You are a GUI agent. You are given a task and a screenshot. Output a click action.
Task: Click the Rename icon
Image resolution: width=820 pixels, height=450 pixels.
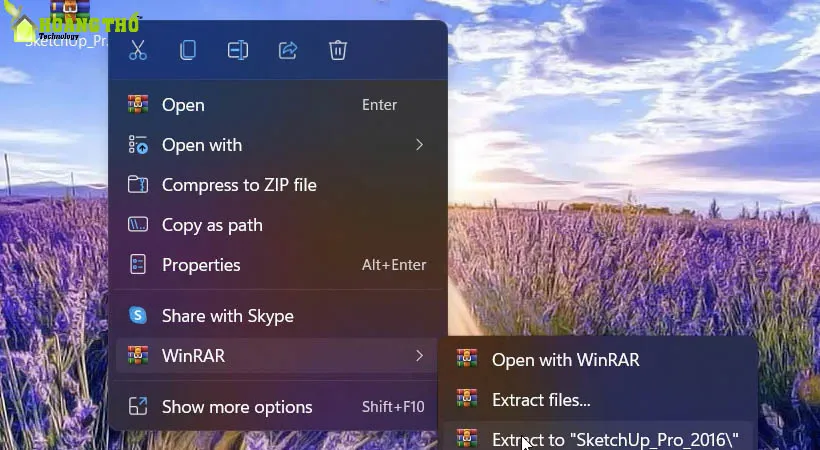point(238,50)
